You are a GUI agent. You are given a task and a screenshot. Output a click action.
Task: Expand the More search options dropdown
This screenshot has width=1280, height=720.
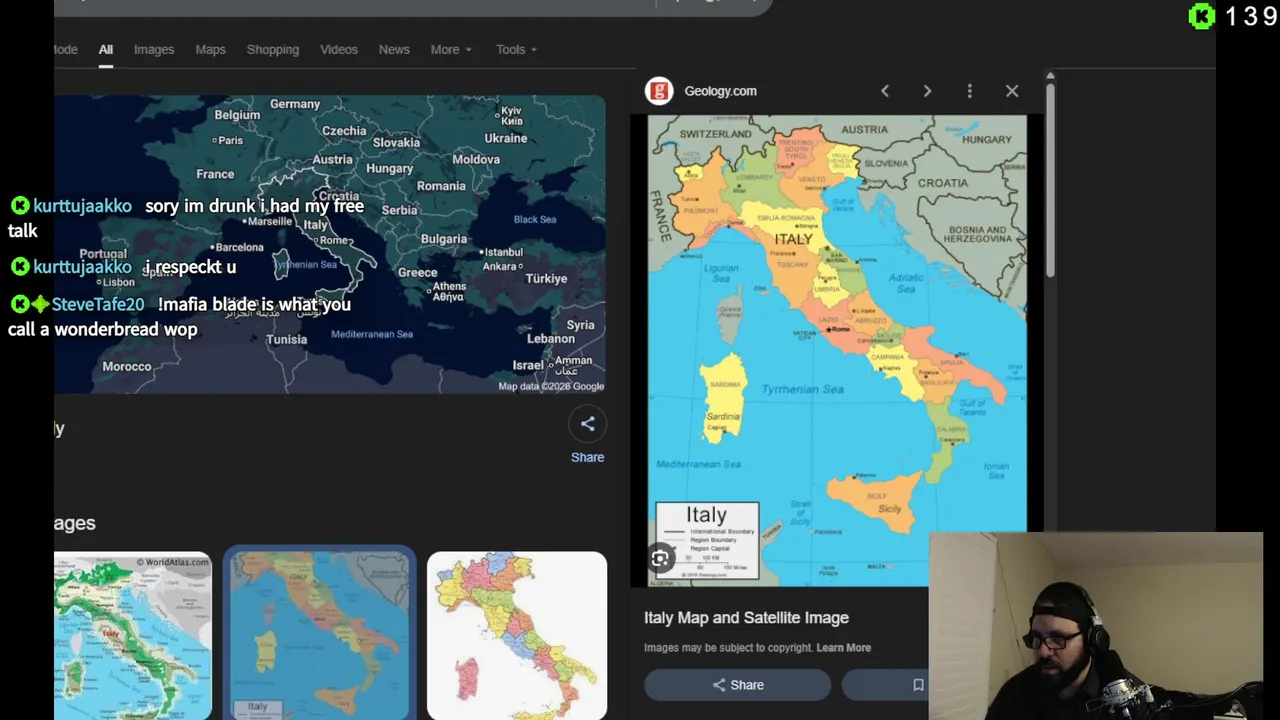pyautogui.click(x=451, y=49)
